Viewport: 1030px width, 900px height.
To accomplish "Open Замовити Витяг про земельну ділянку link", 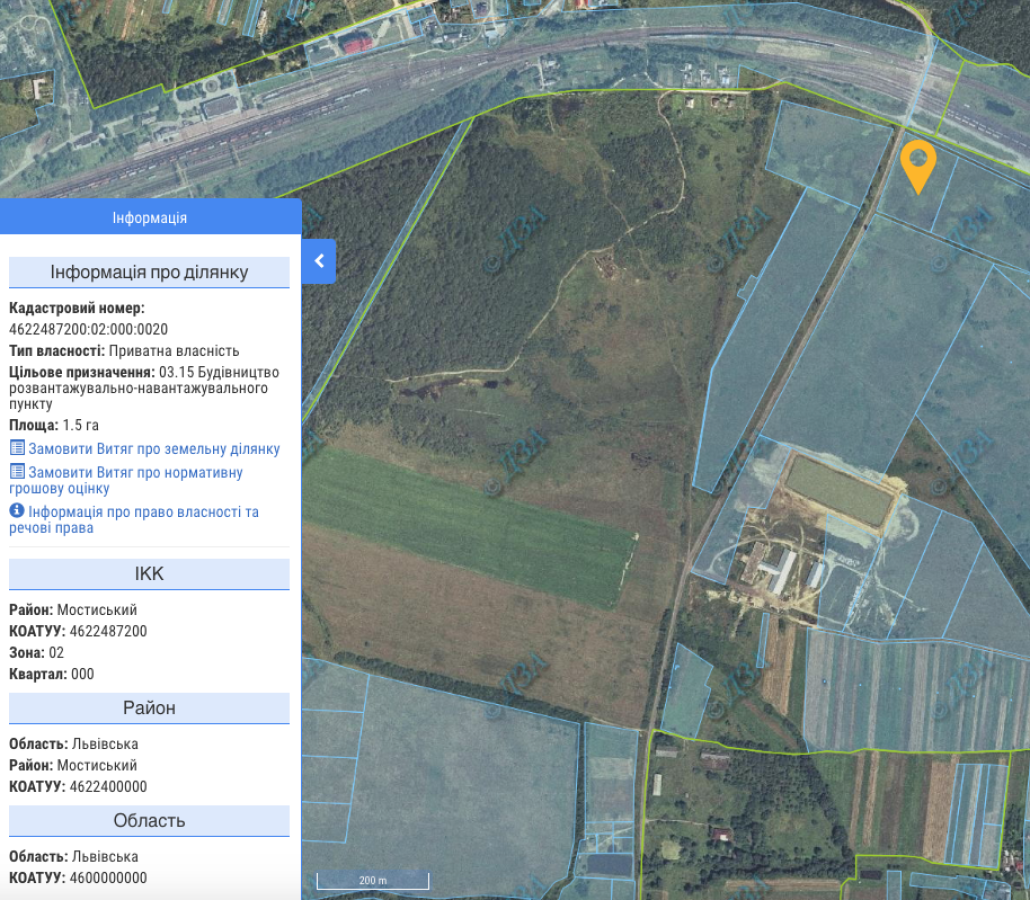I will 154,449.
